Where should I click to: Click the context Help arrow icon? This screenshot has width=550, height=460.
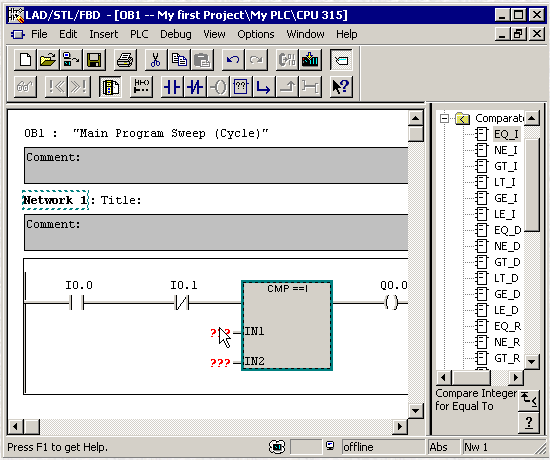(341, 87)
